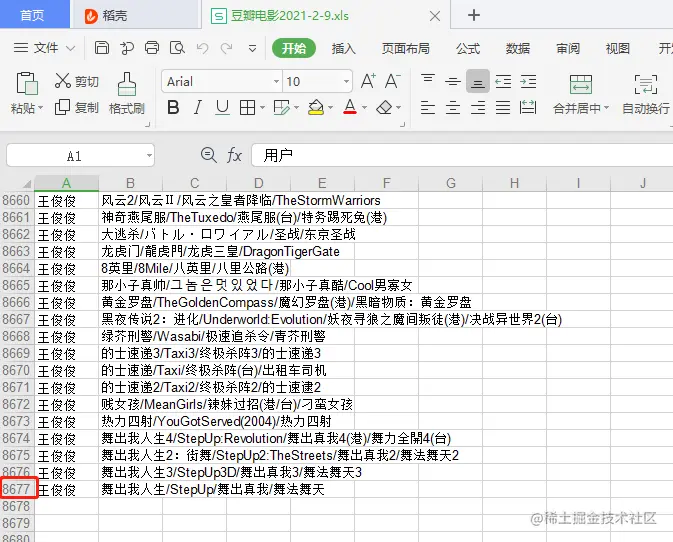This screenshot has height=542, width=673.
Task: Align text to vertical middle
Action: point(453,81)
